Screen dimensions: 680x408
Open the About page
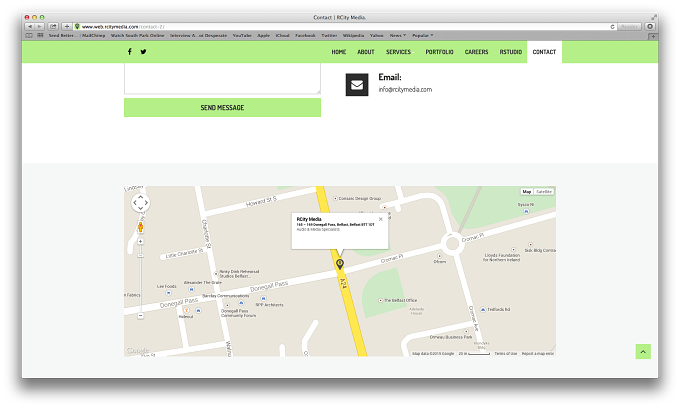coord(366,52)
